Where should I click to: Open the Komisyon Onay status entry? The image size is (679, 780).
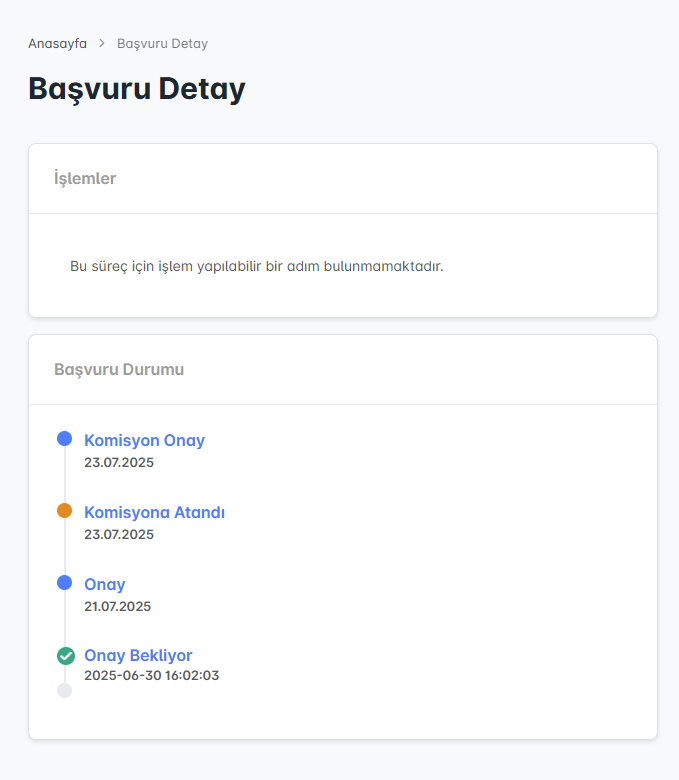[144, 440]
